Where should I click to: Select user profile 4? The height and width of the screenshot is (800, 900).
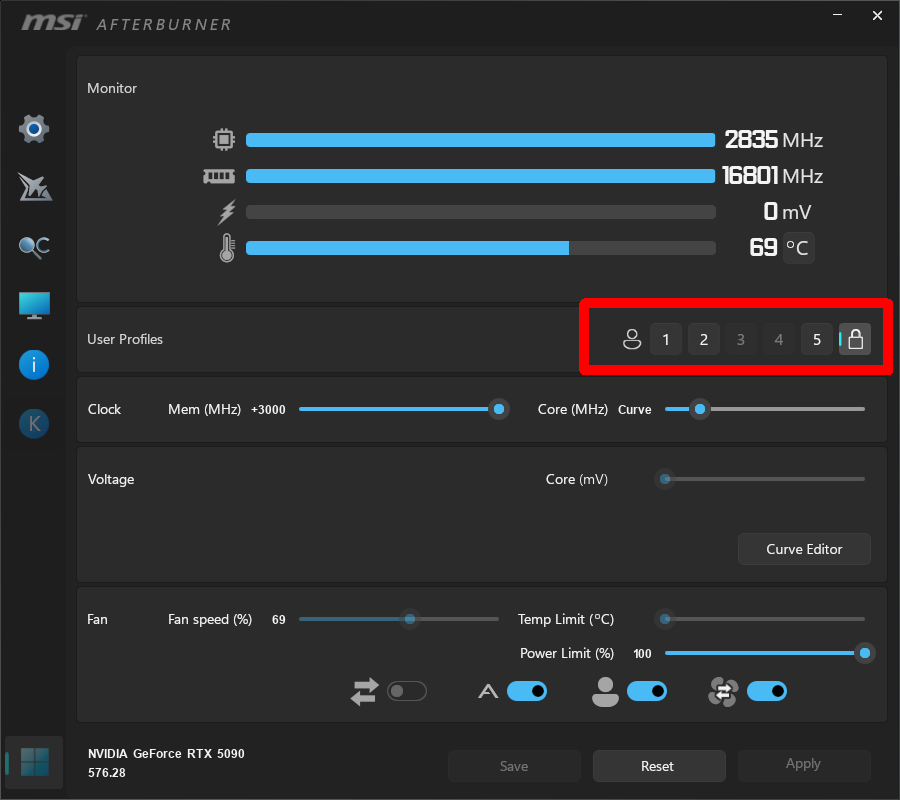click(x=779, y=339)
